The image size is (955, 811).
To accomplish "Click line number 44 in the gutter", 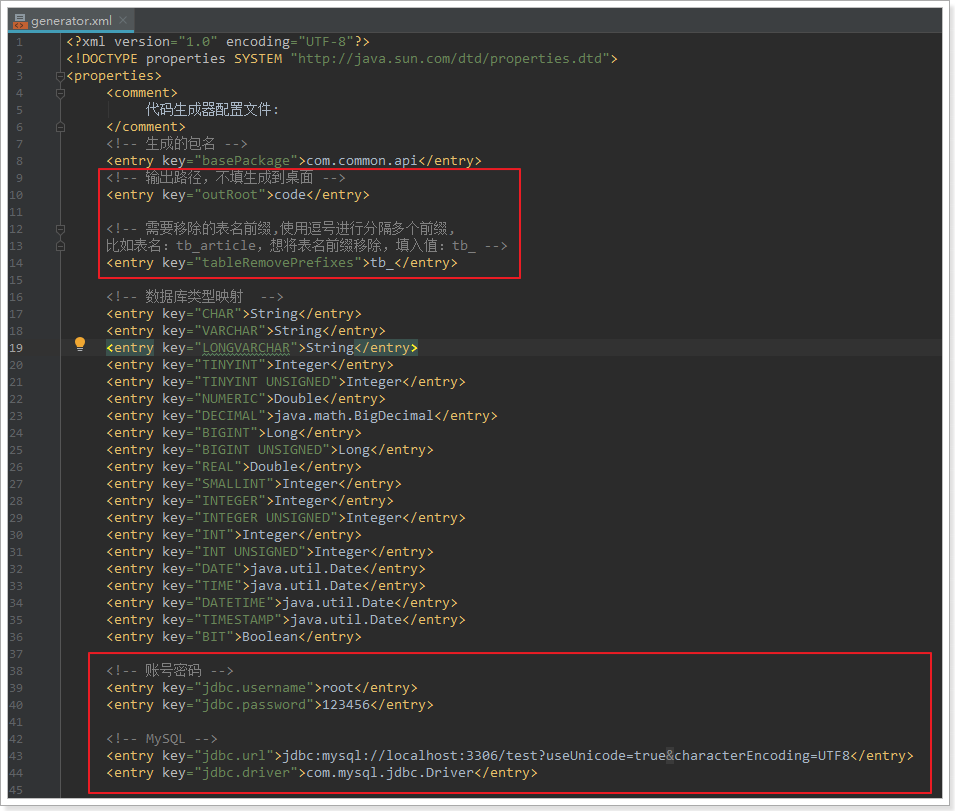I will point(16,773).
